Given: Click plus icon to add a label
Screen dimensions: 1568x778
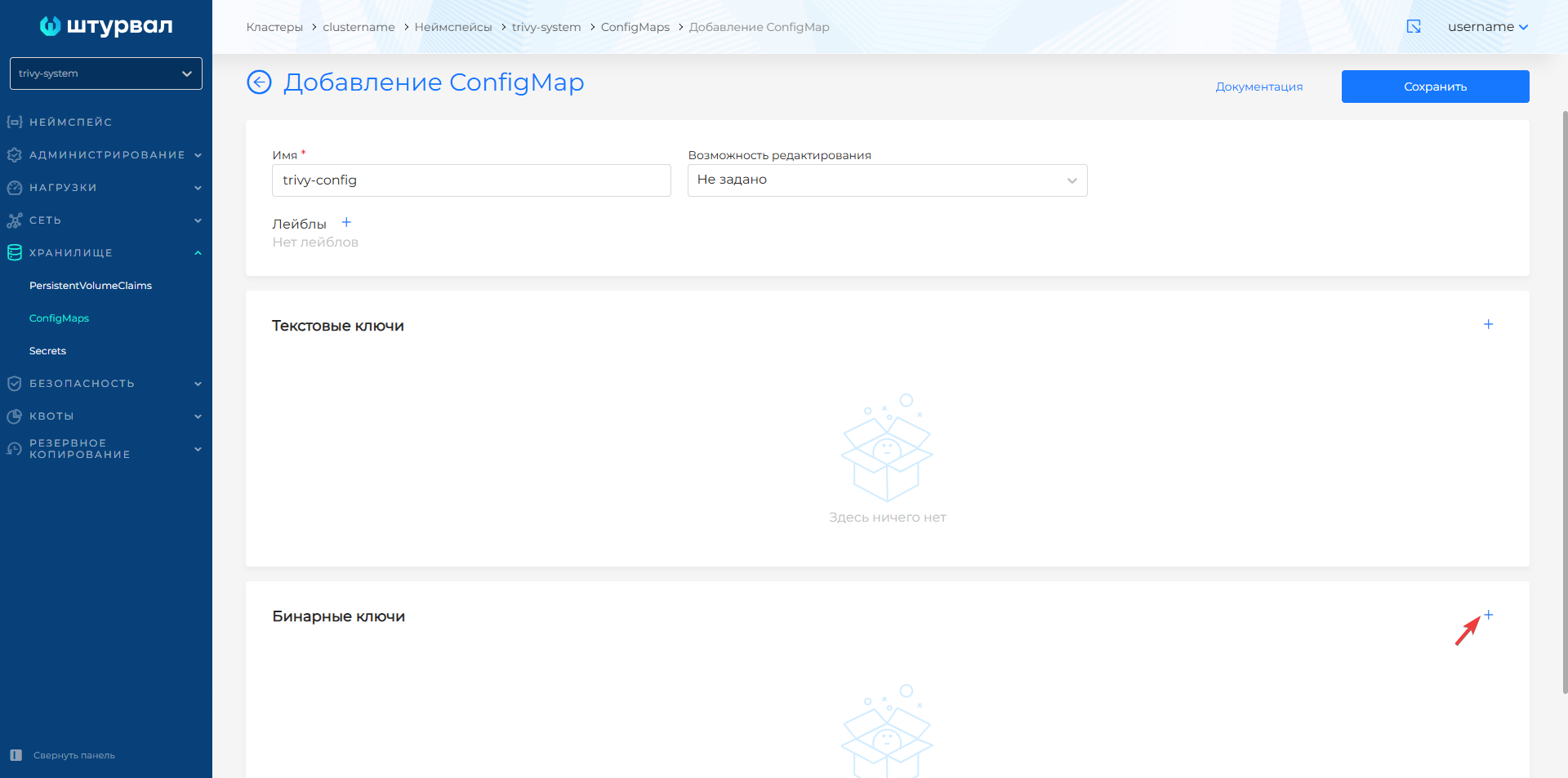Looking at the screenshot, I should pyautogui.click(x=346, y=221).
